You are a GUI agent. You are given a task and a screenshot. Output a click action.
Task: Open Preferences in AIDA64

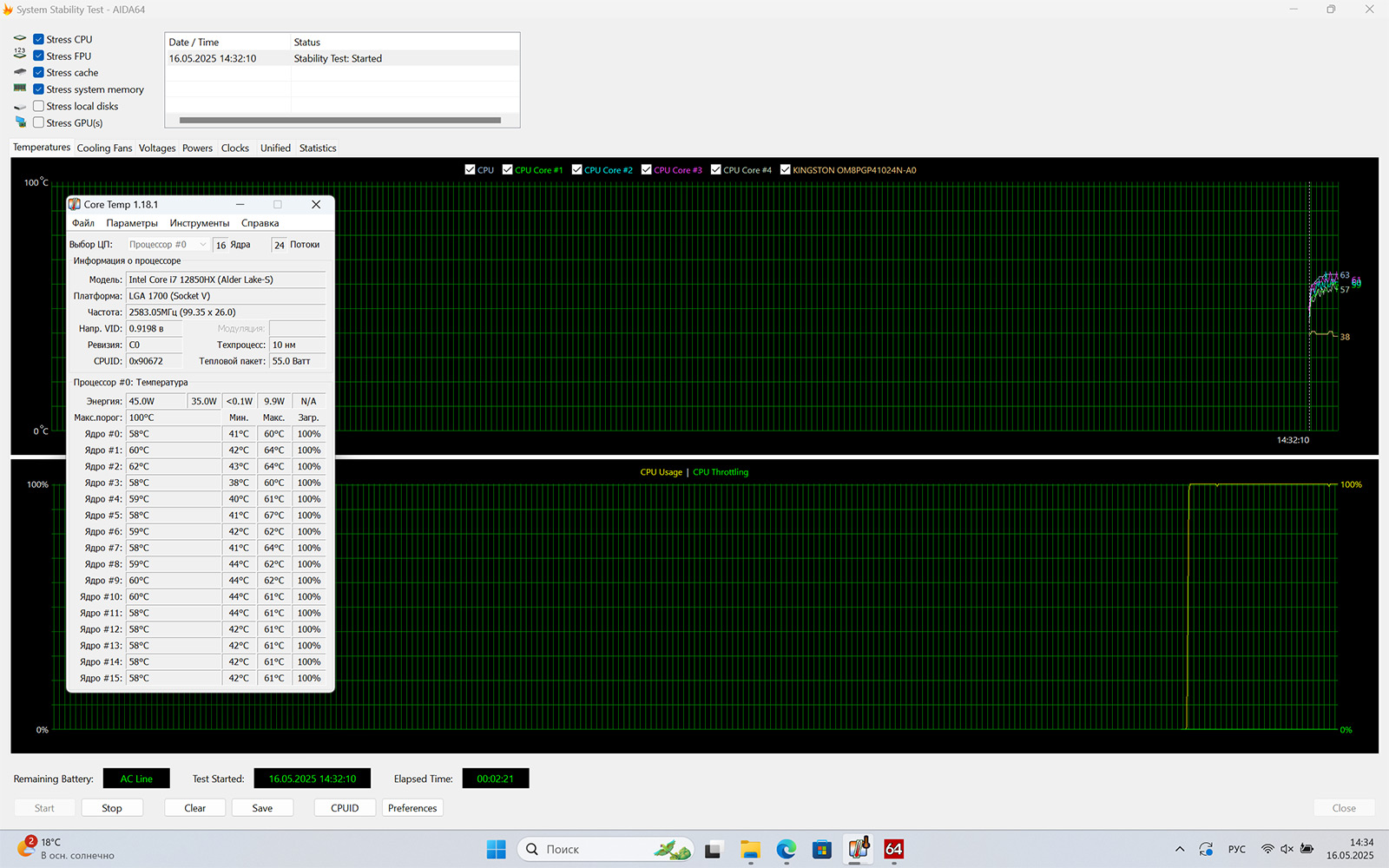[412, 807]
